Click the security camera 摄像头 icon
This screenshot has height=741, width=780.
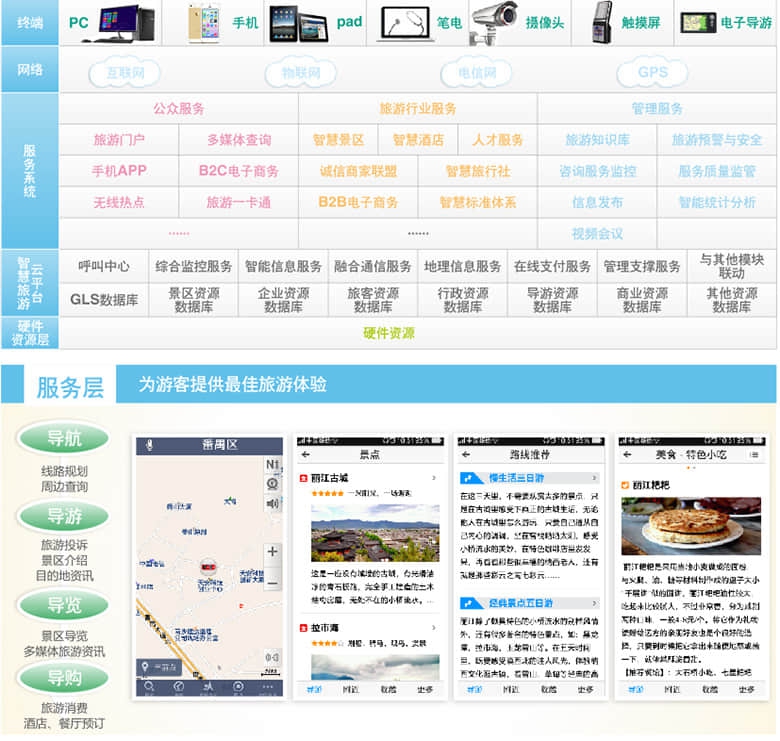[491, 21]
